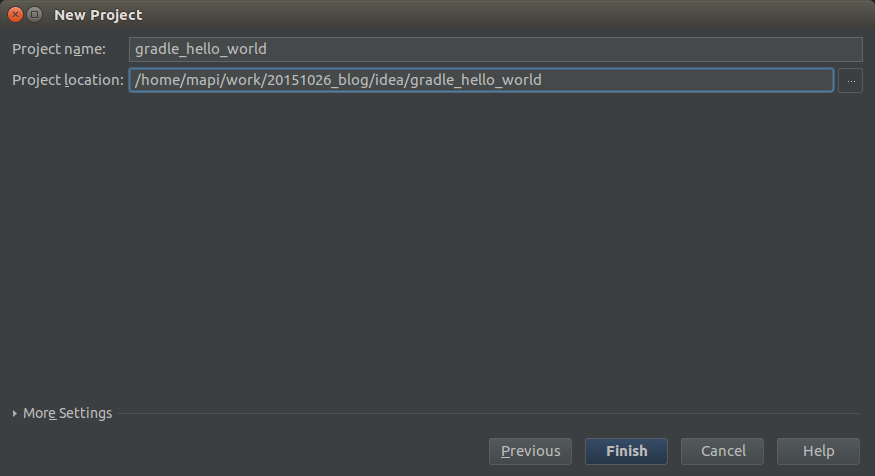Click the Finish button

pyautogui.click(x=626, y=451)
